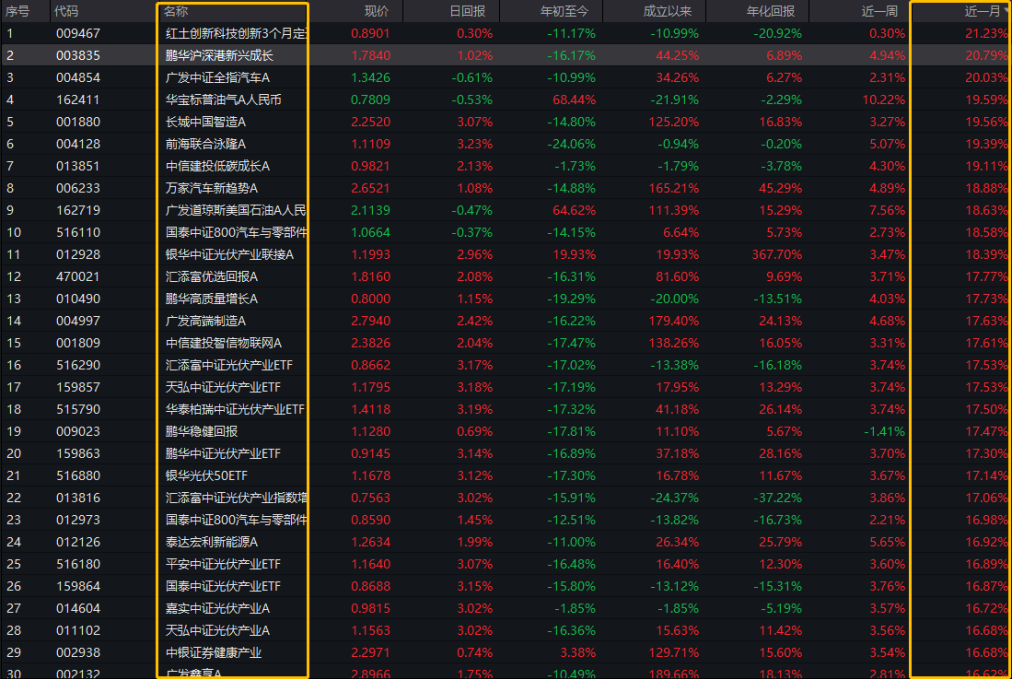Sort the table by 现价 column

(x=376, y=11)
